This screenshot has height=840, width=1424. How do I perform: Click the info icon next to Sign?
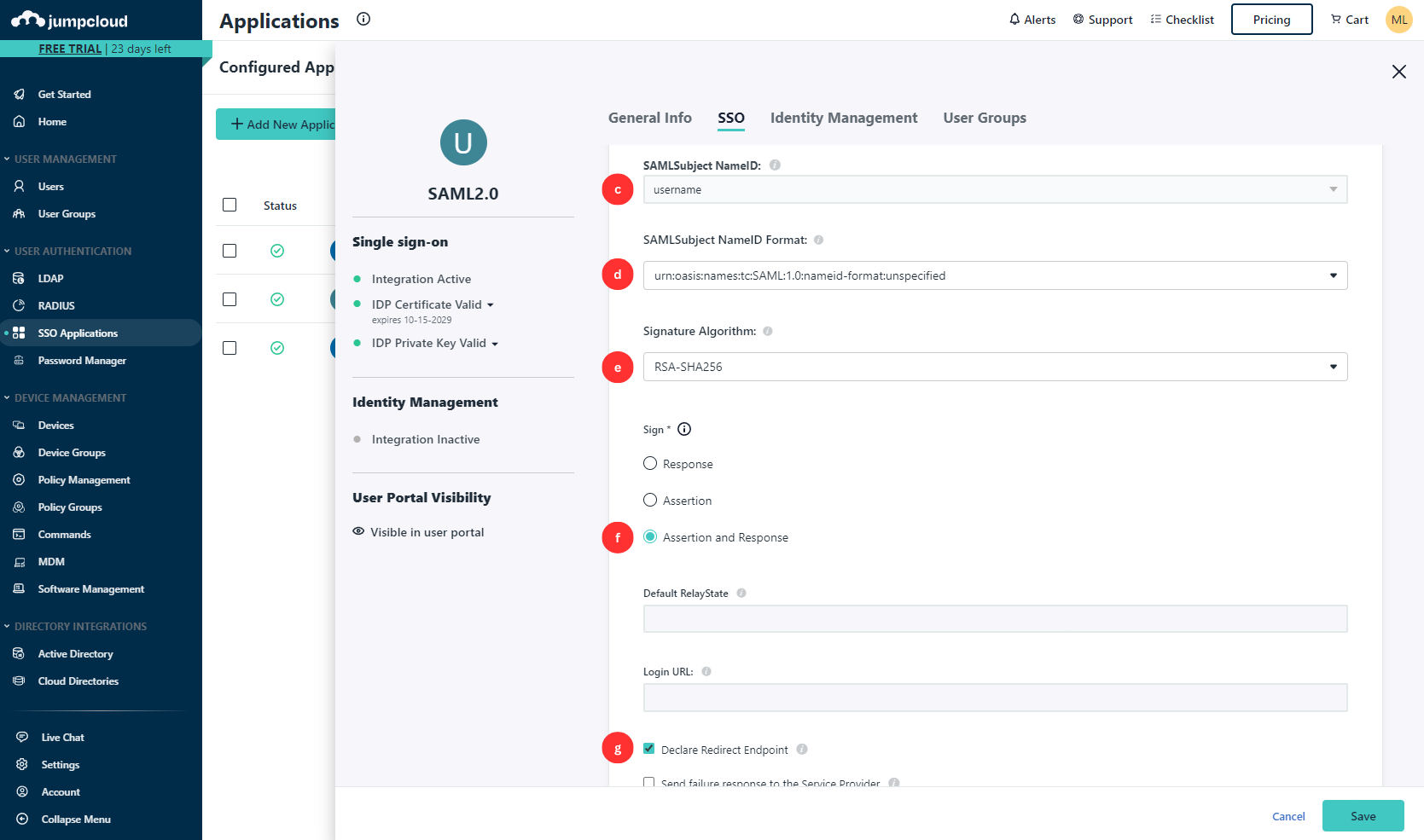(x=684, y=430)
